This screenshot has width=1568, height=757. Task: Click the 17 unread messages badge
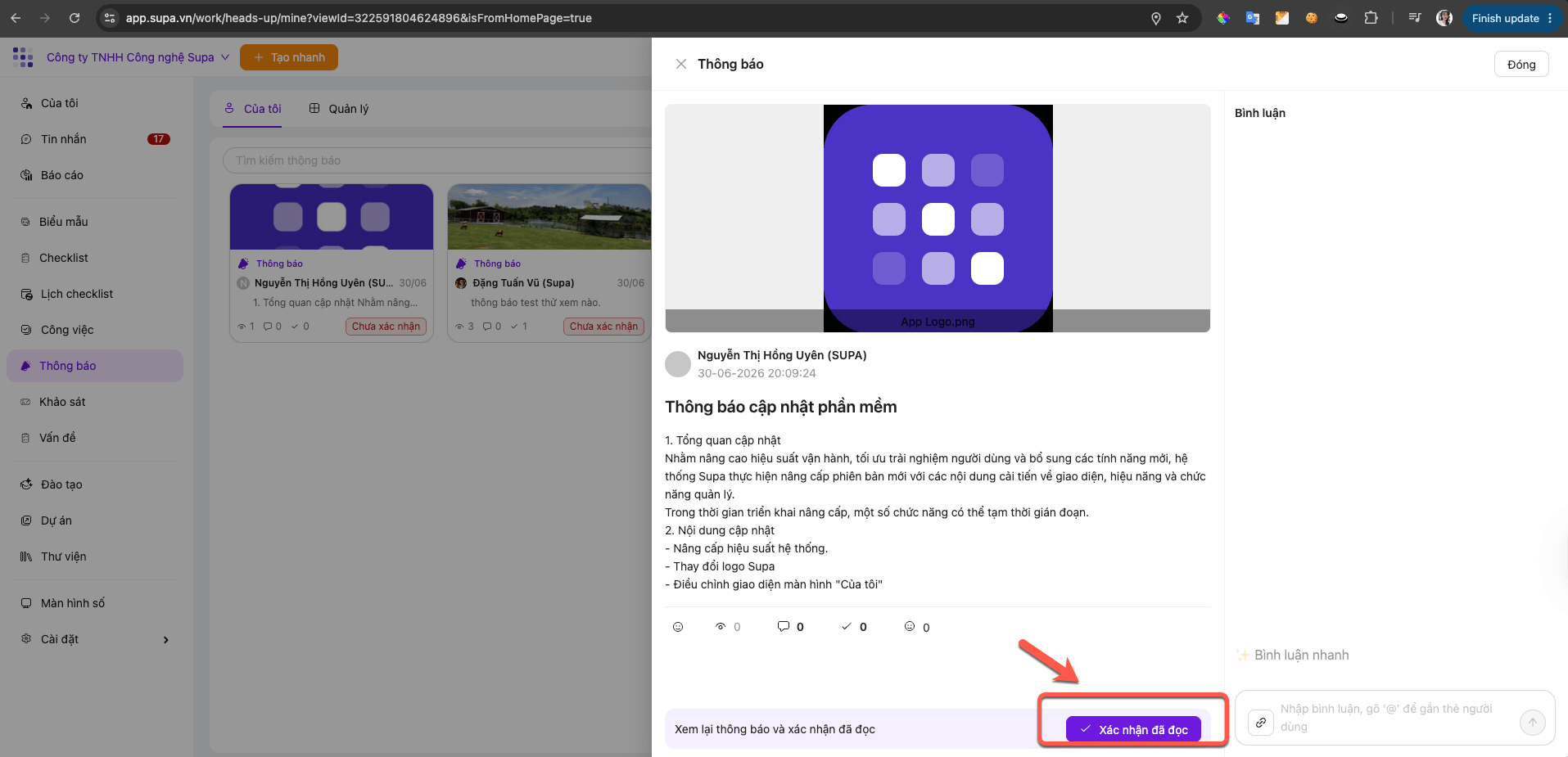[x=159, y=139]
